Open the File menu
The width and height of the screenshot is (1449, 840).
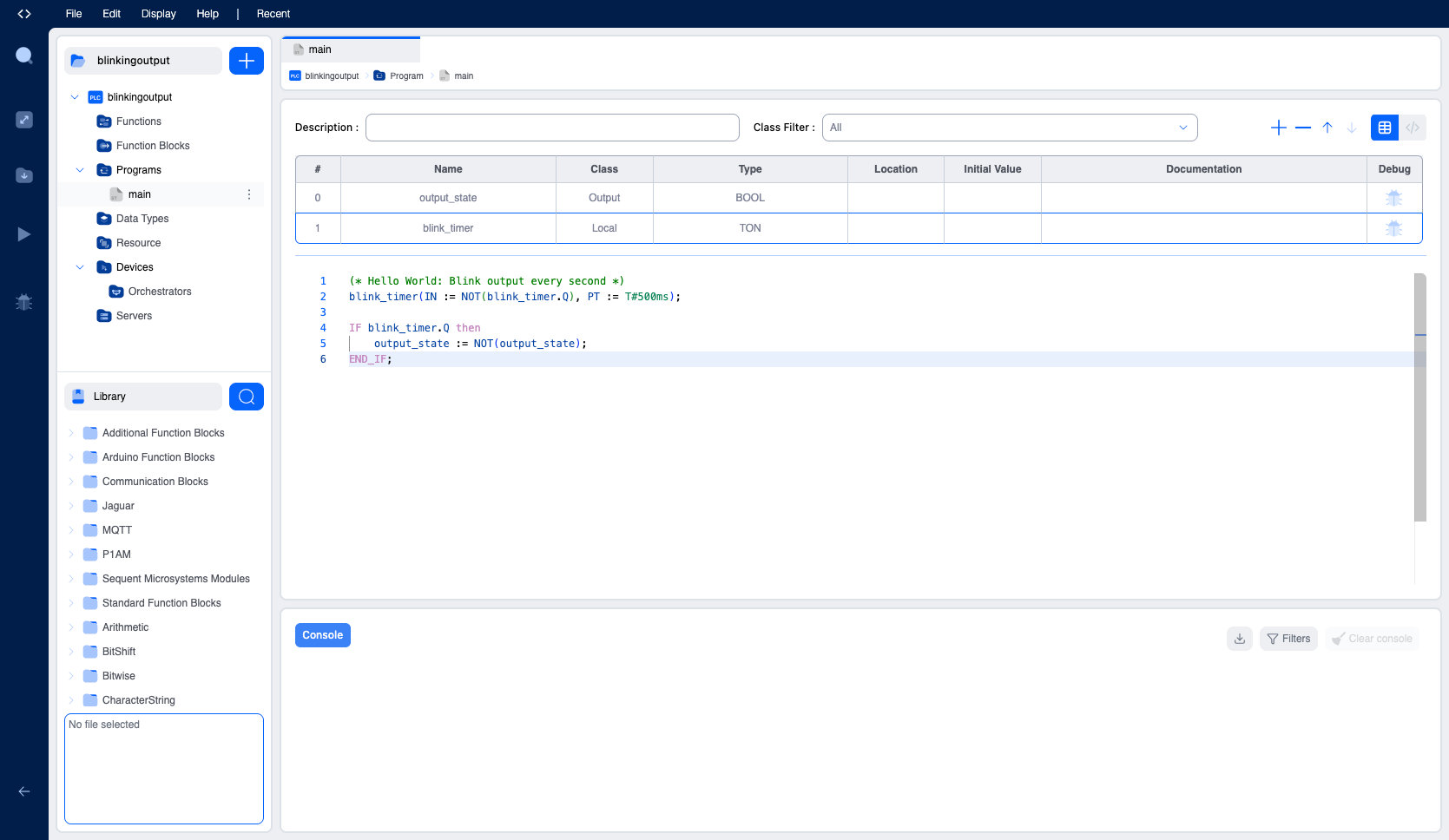click(74, 14)
